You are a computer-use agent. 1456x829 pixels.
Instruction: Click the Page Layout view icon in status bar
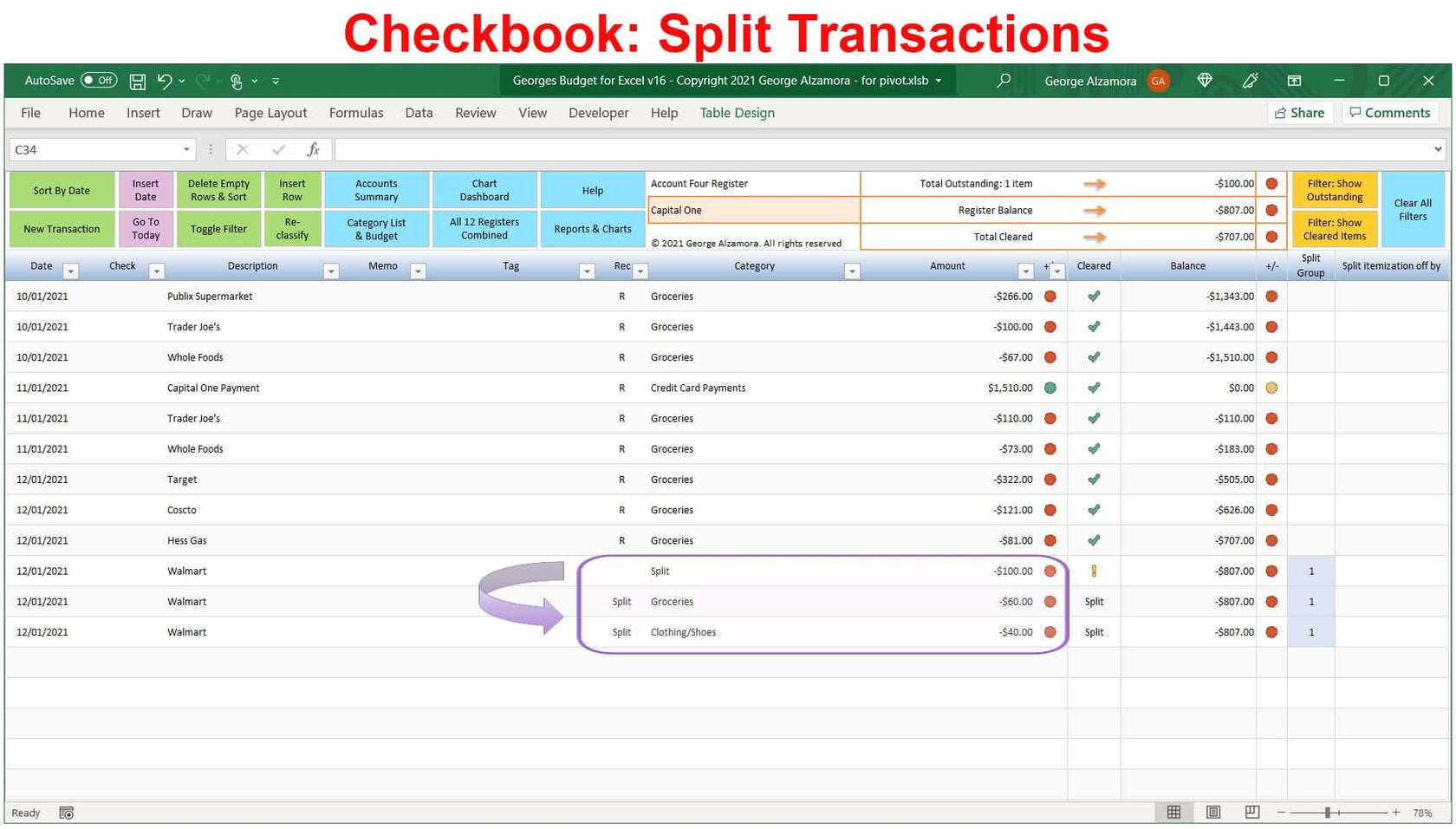coord(1212,813)
